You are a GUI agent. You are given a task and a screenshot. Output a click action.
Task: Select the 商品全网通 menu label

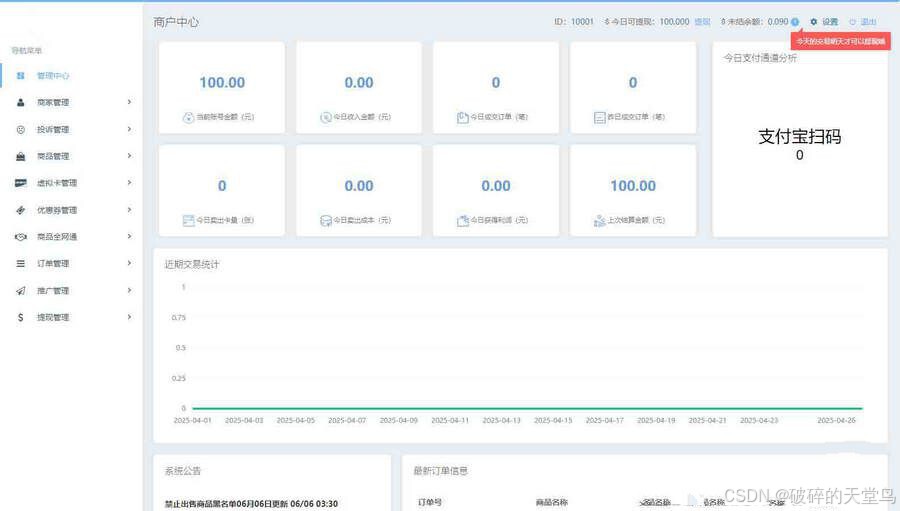click(x=57, y=237)
